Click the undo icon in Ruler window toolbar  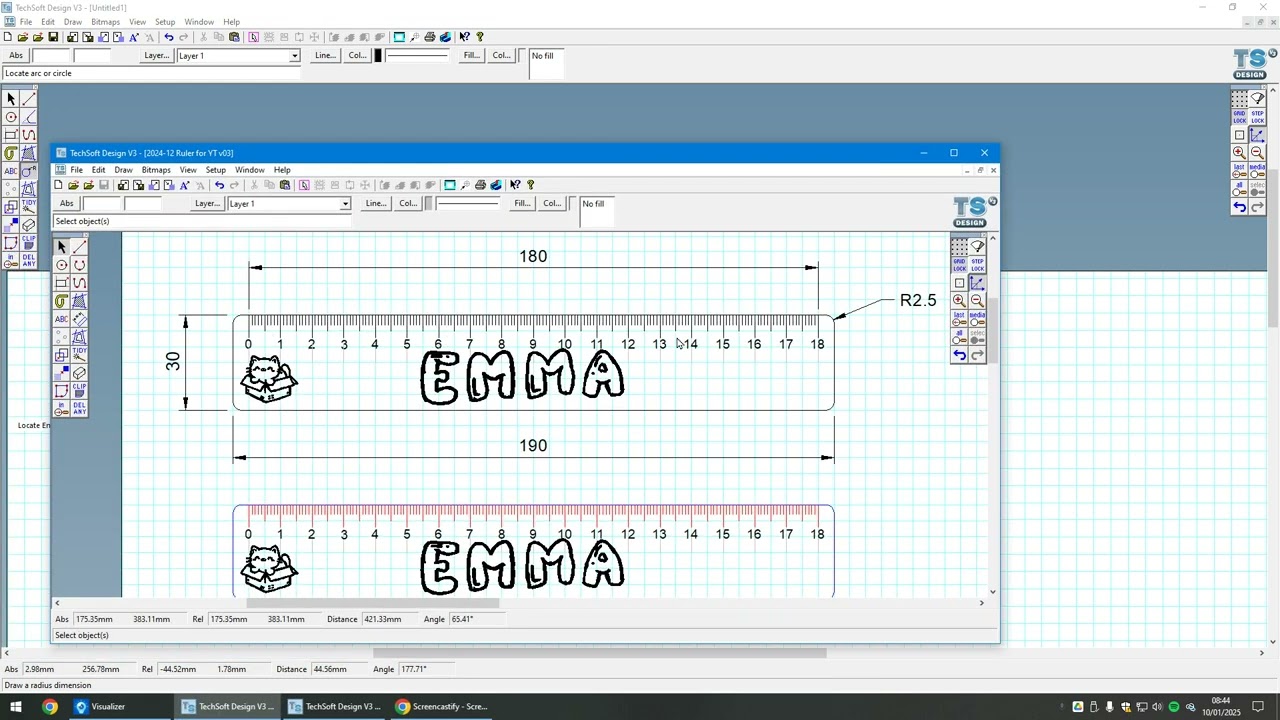(x=219, y=185)
